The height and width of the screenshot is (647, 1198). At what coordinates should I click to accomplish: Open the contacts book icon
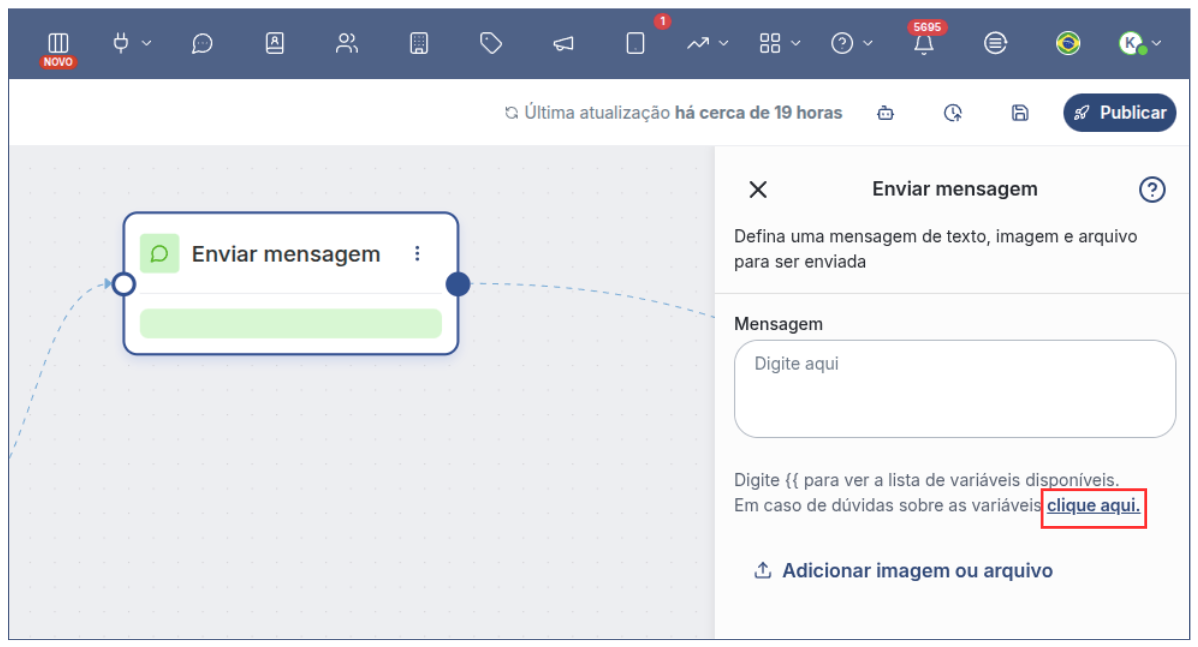pyautogui.click(x=274, y=43)
